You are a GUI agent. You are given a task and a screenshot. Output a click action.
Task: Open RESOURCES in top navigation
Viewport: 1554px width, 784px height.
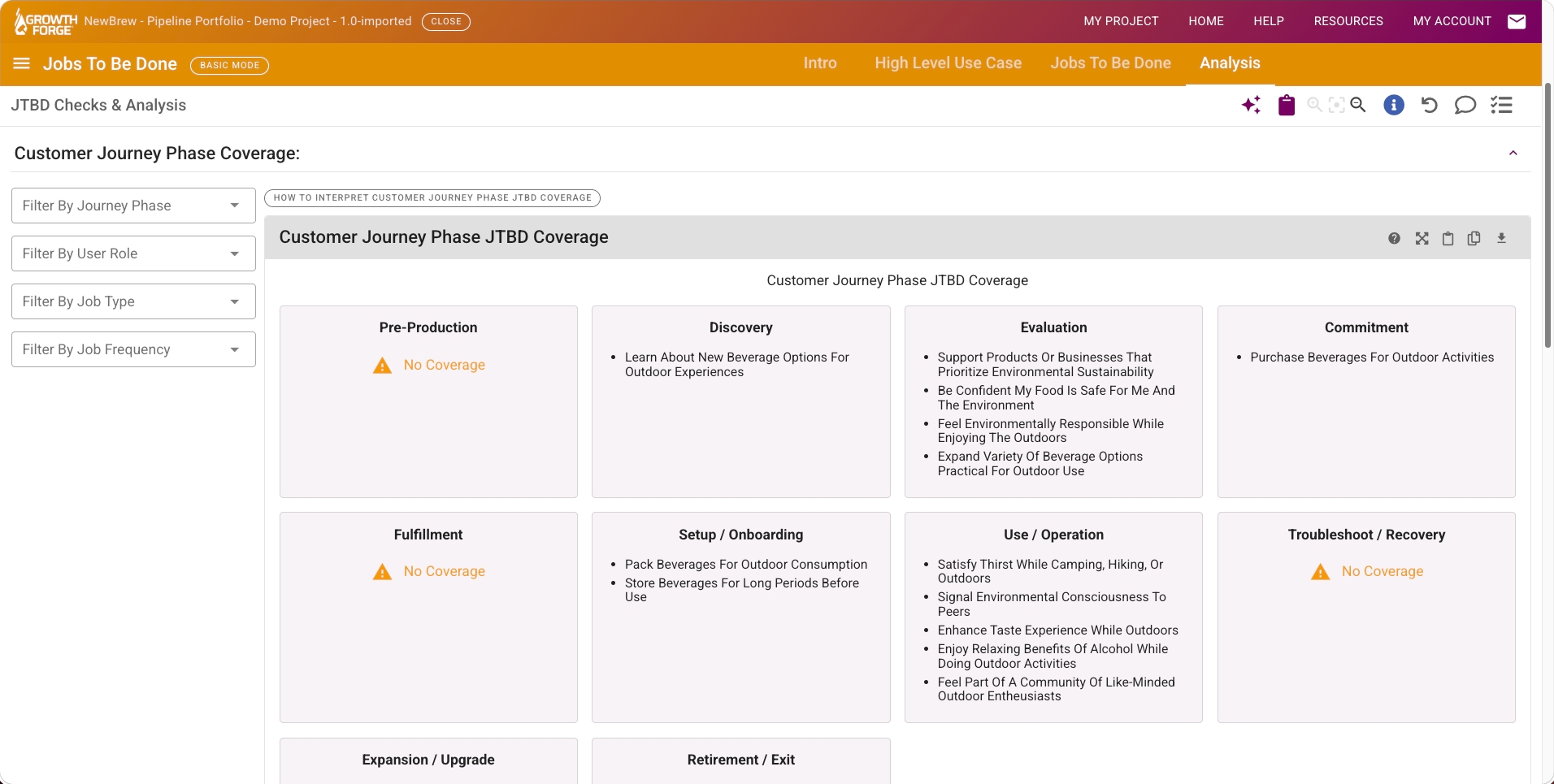coord(1348,21)
